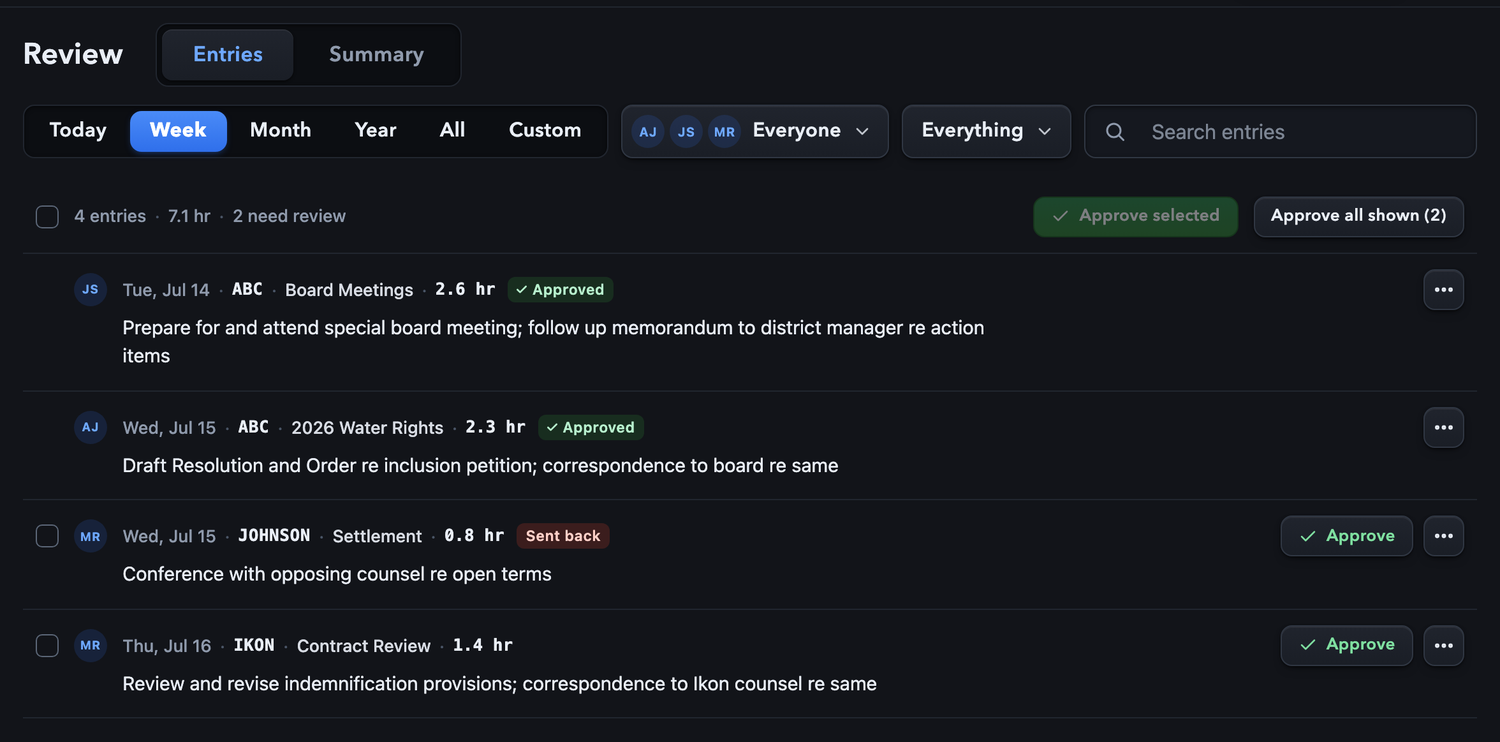Select the Week date range
The image size is (1500, 742).
[x=178, y=131]
